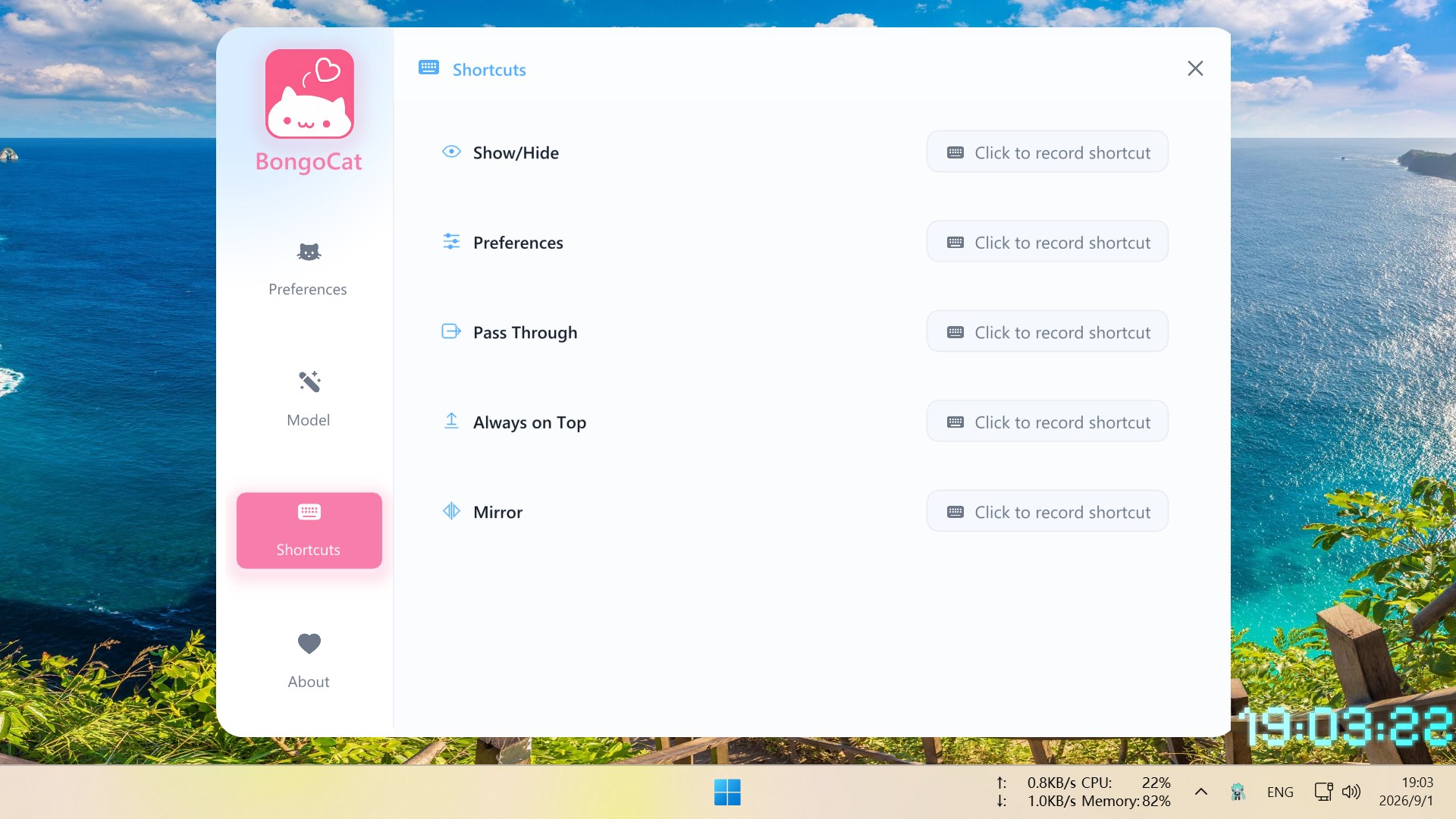This screenshot has width=1456, height=819.
Task: Record a shortcut for Pass Through
Action: (x=1047, y=331)
